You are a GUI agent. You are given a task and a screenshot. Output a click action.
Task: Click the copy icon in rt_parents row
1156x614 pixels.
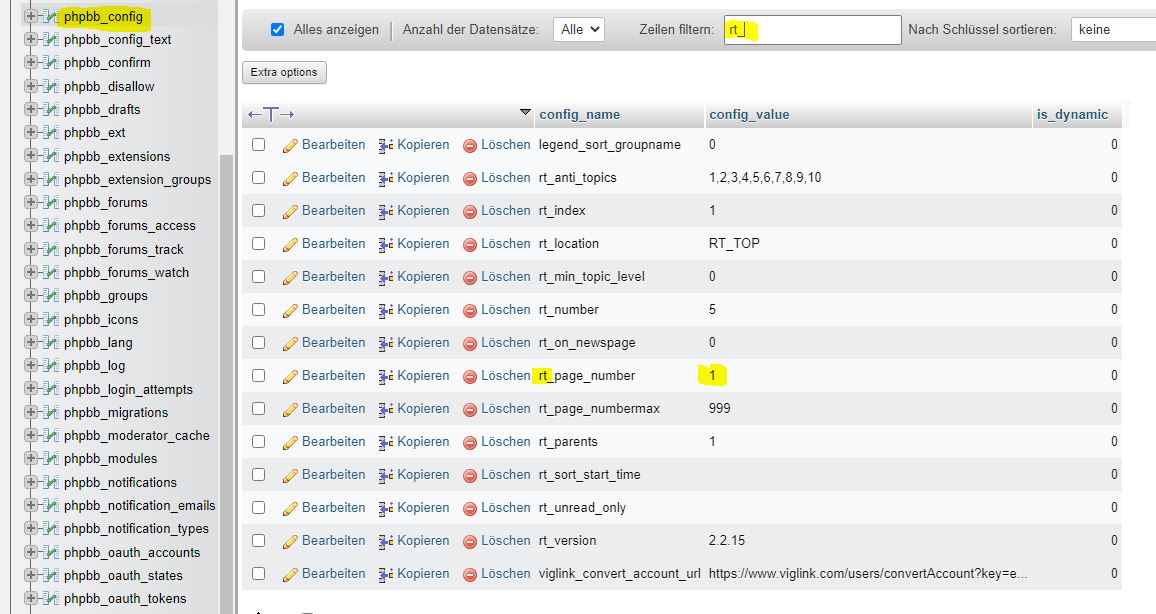coord(386,442)
